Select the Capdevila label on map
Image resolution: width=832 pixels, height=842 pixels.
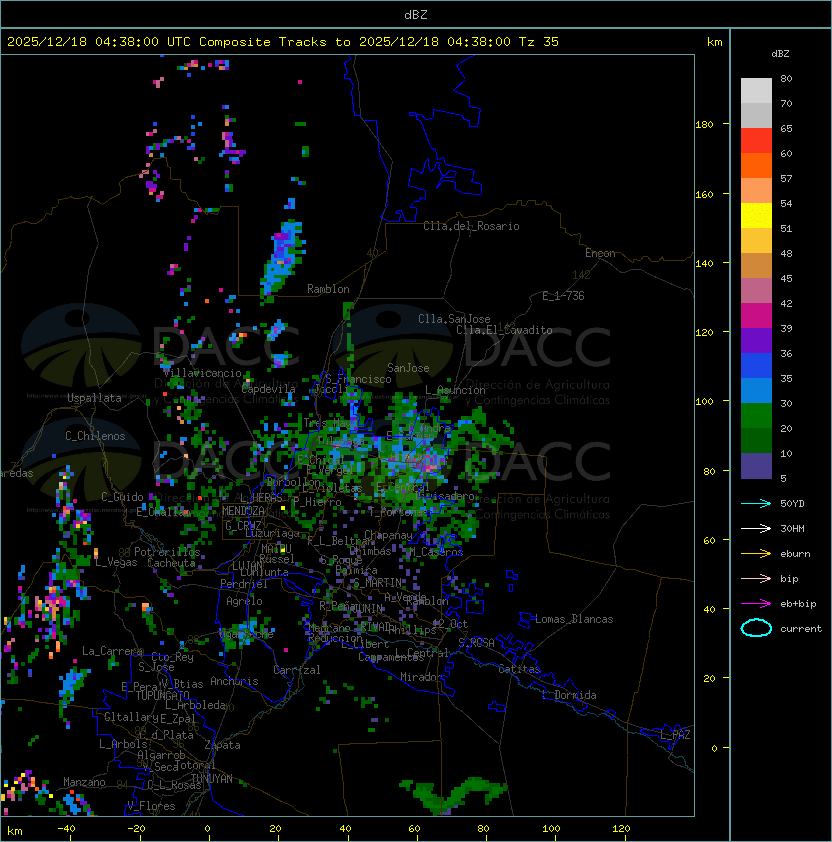[269, 389]
